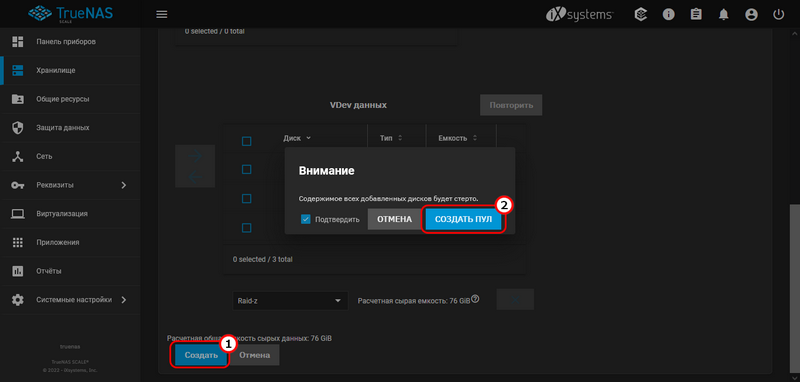Open Защита данных menu item
800x382 pixels.
pos(70,128)
